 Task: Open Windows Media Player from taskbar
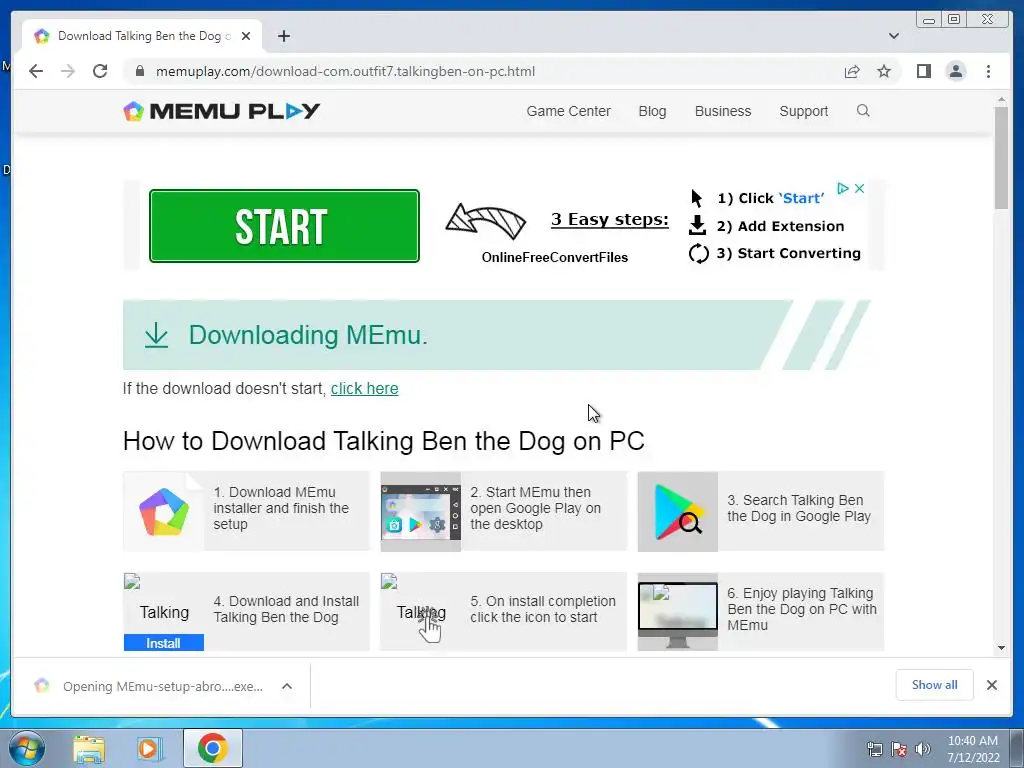149,748
